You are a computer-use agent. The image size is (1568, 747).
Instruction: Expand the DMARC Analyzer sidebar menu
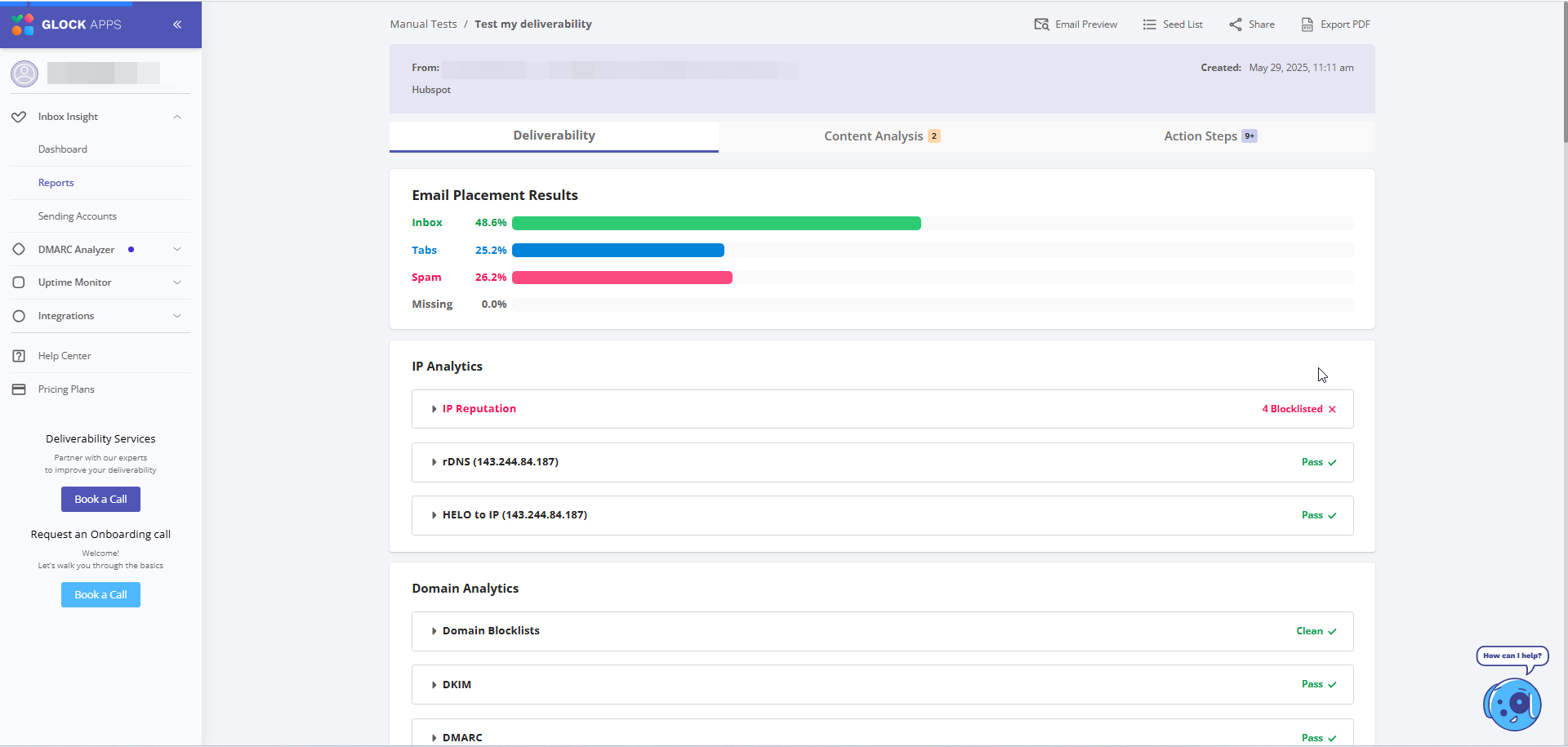click(x=177, y=250)
